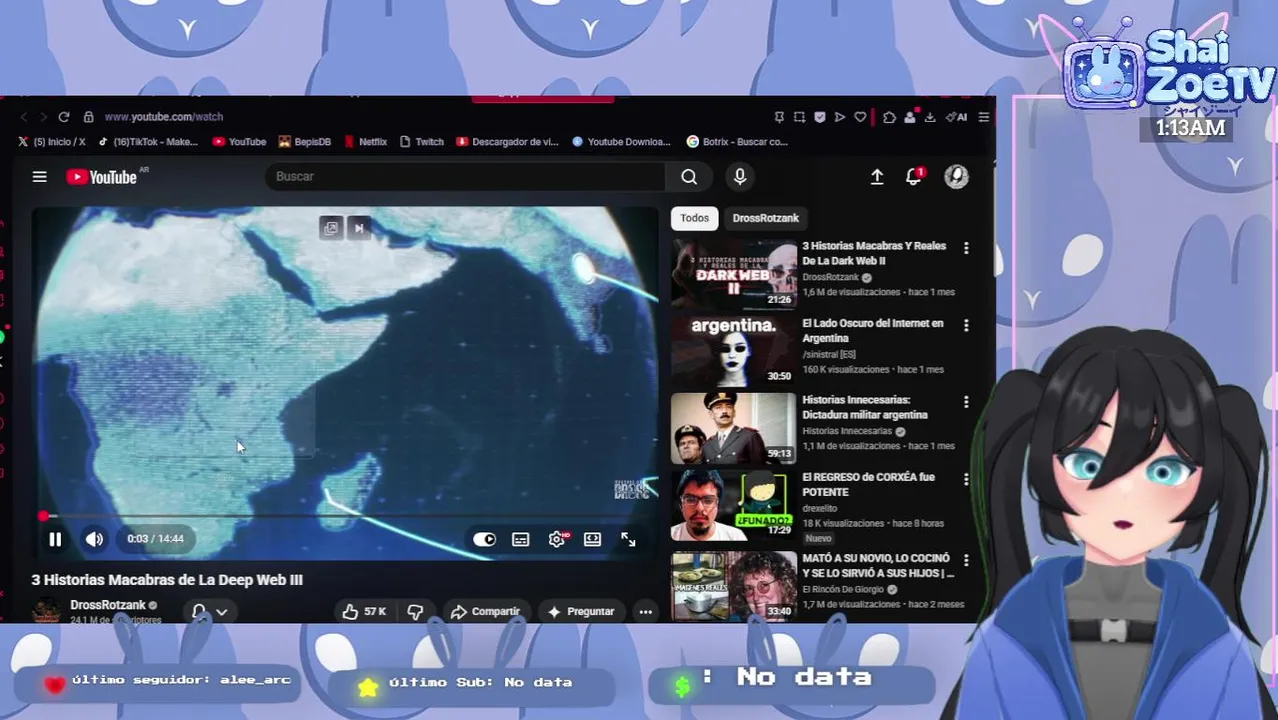
Task: Pause the video playback
Action: point(55,539)
